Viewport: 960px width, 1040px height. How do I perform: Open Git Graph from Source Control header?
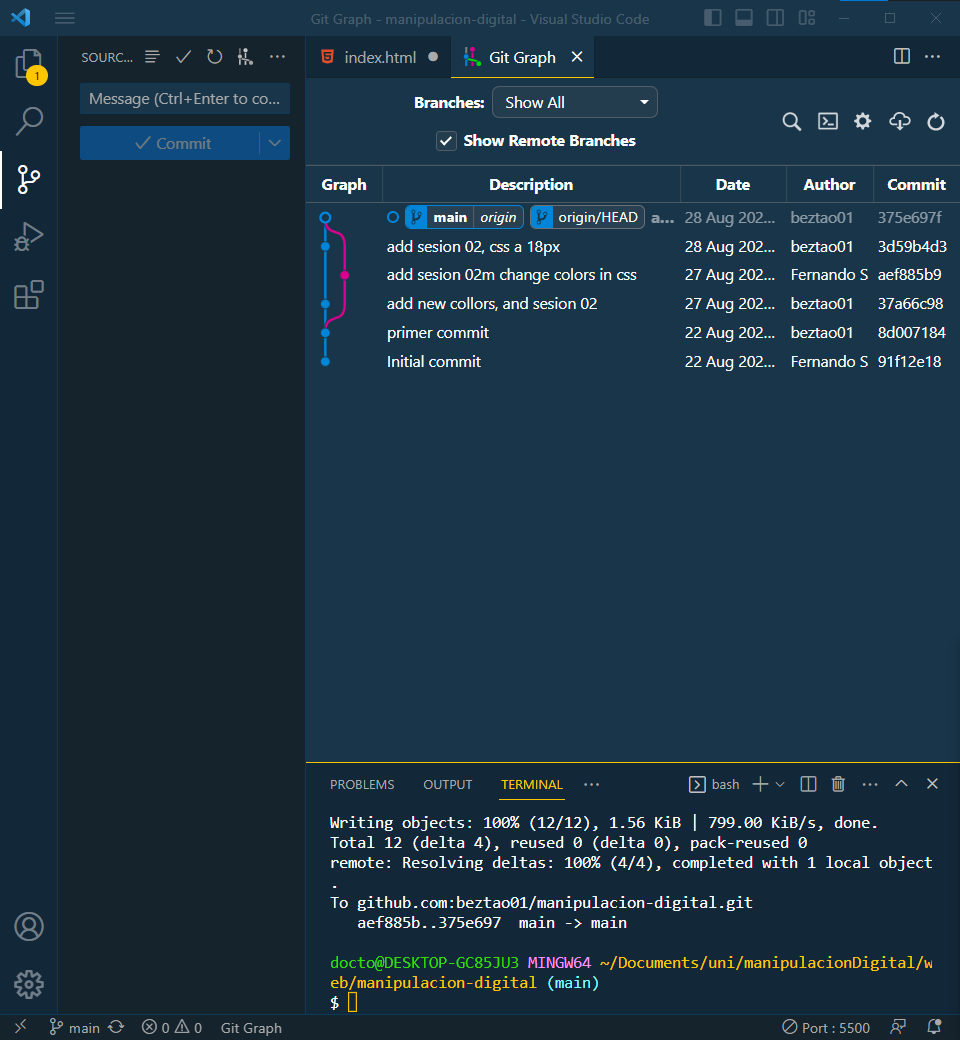245,57
